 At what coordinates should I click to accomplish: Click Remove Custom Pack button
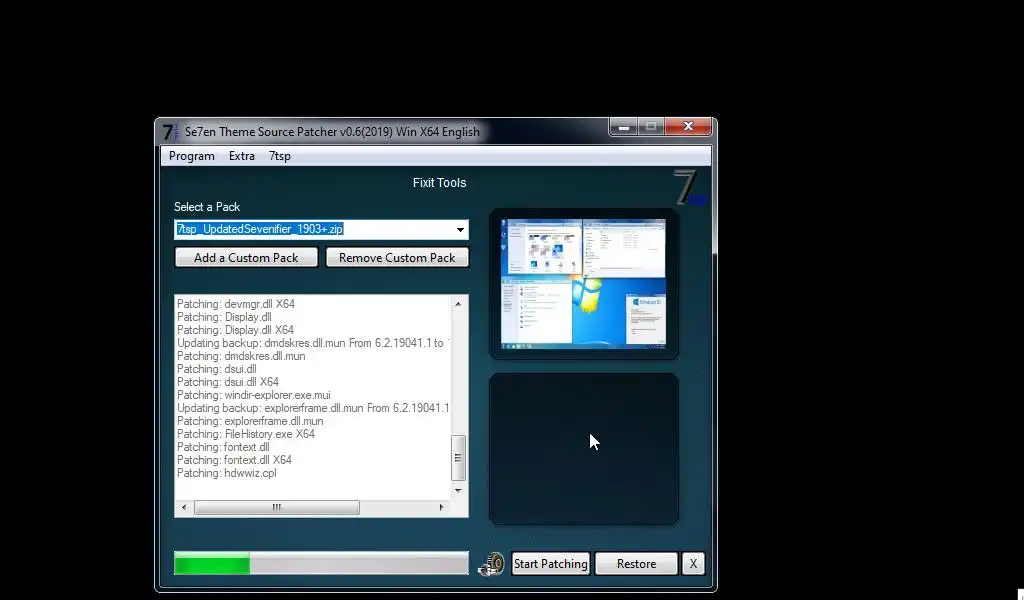click(397, 257)
